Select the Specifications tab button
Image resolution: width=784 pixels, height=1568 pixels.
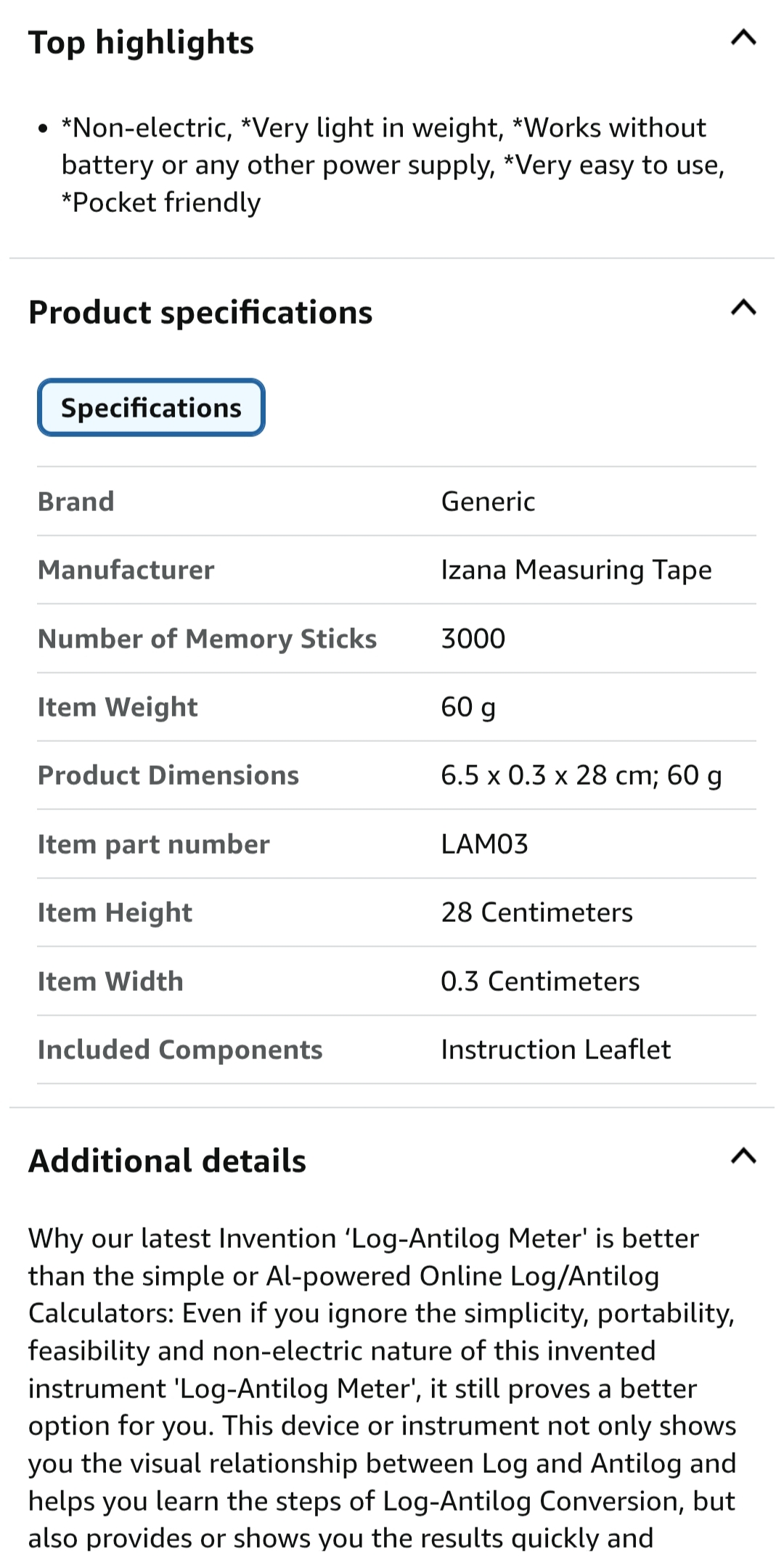[x=151, y=408]
